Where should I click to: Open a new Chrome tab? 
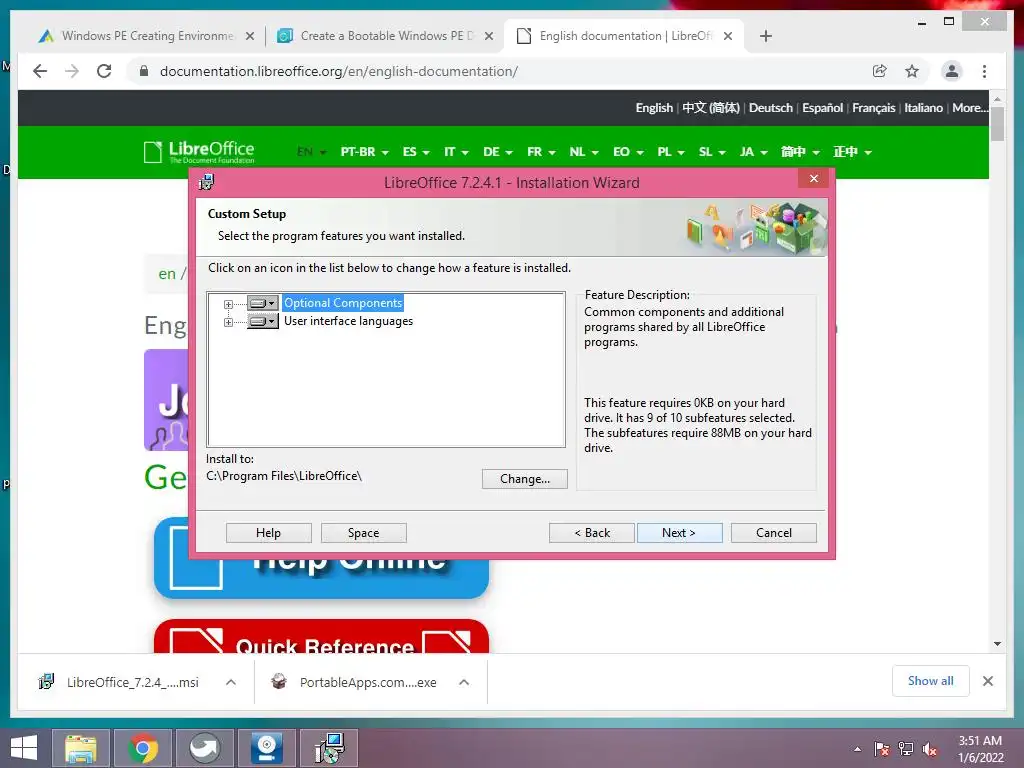766,37
